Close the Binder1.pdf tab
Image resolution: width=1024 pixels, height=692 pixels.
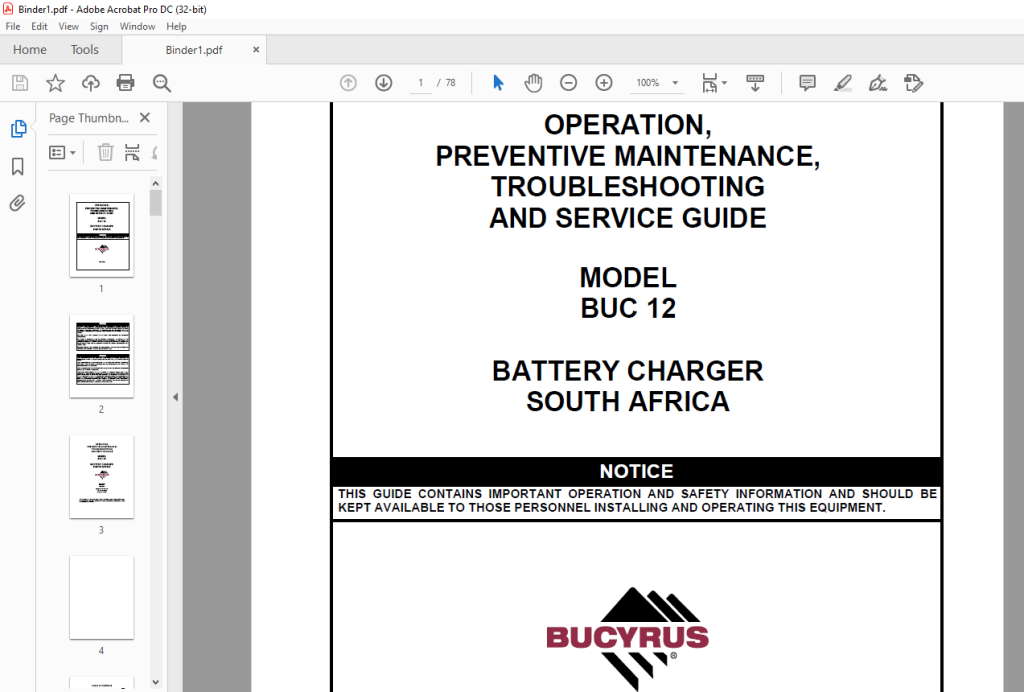(256, 50)
